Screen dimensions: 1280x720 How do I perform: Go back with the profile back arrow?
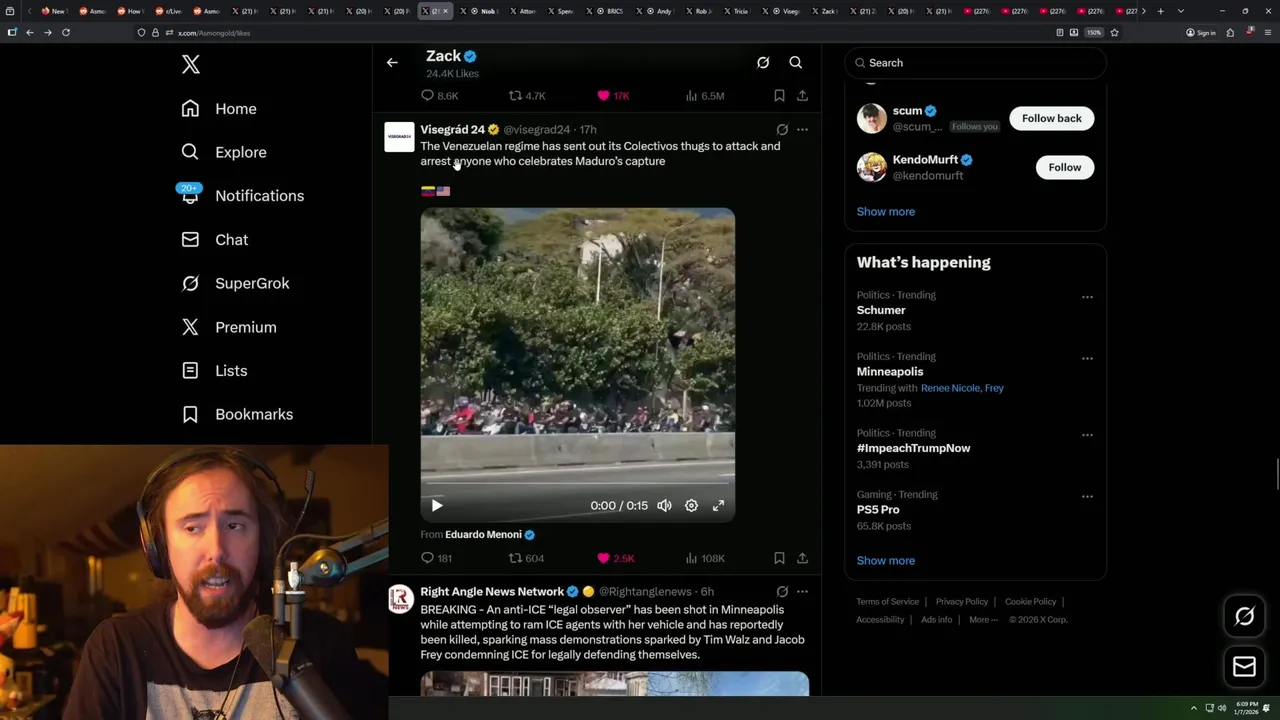click(x=392, y=62)
